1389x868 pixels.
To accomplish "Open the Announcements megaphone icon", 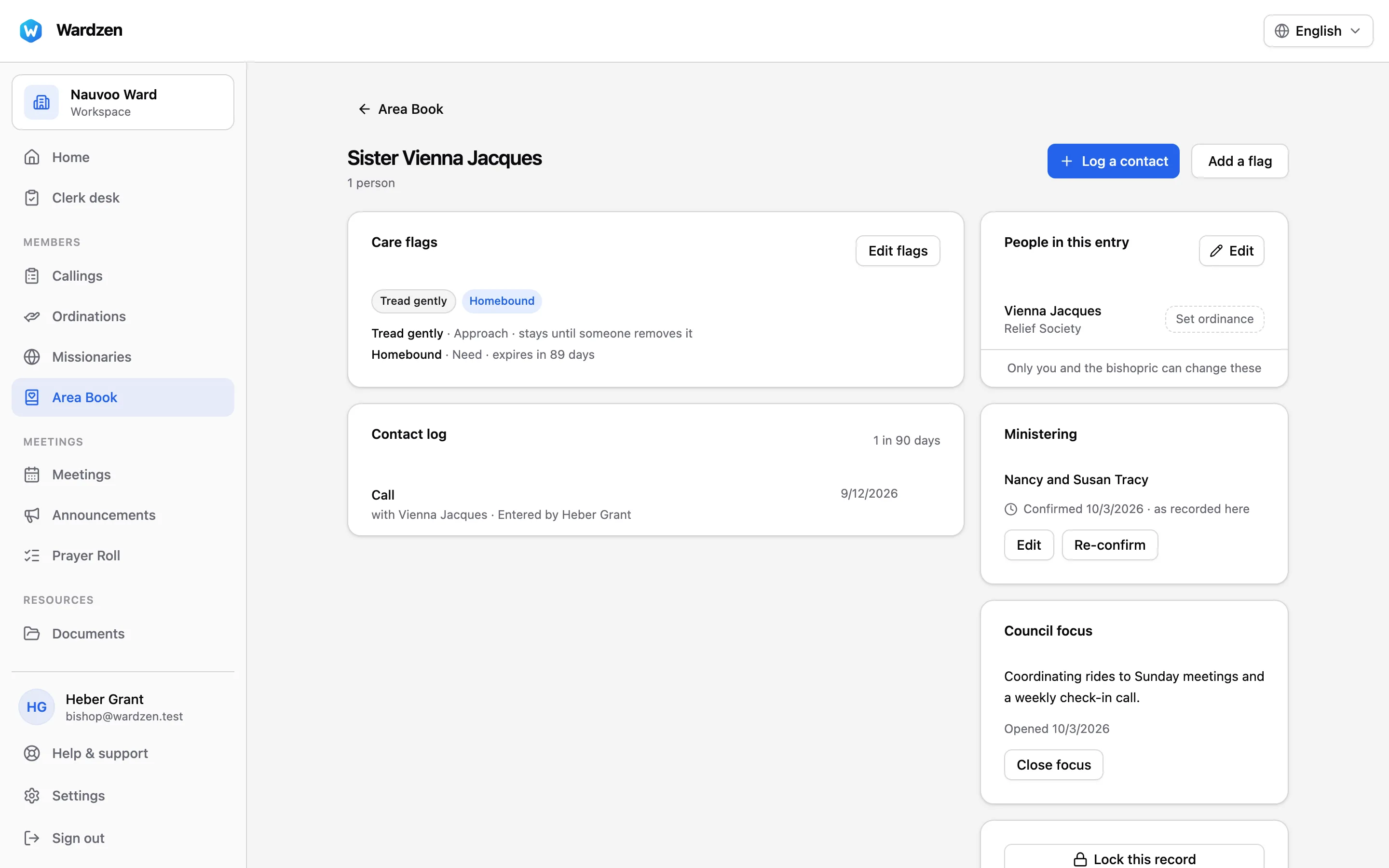I will point(32,515).
